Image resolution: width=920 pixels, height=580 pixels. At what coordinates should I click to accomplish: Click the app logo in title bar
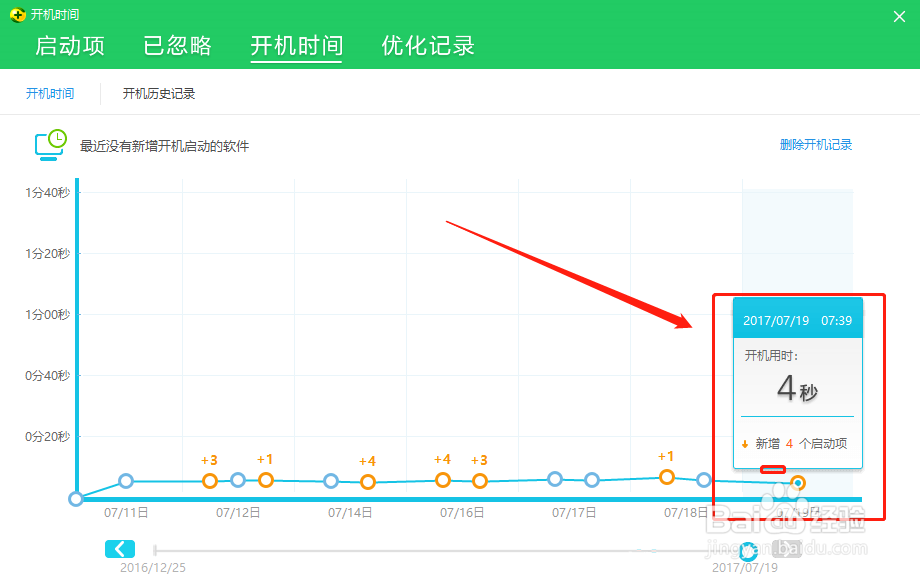16,15
